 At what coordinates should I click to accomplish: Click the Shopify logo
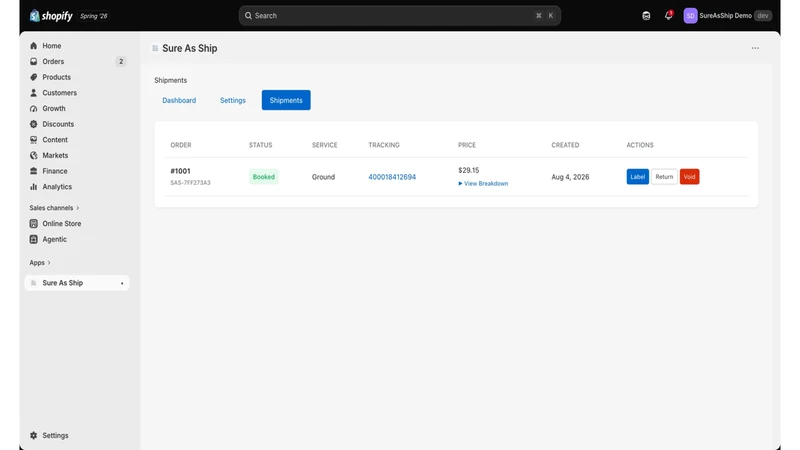(51, 16)
